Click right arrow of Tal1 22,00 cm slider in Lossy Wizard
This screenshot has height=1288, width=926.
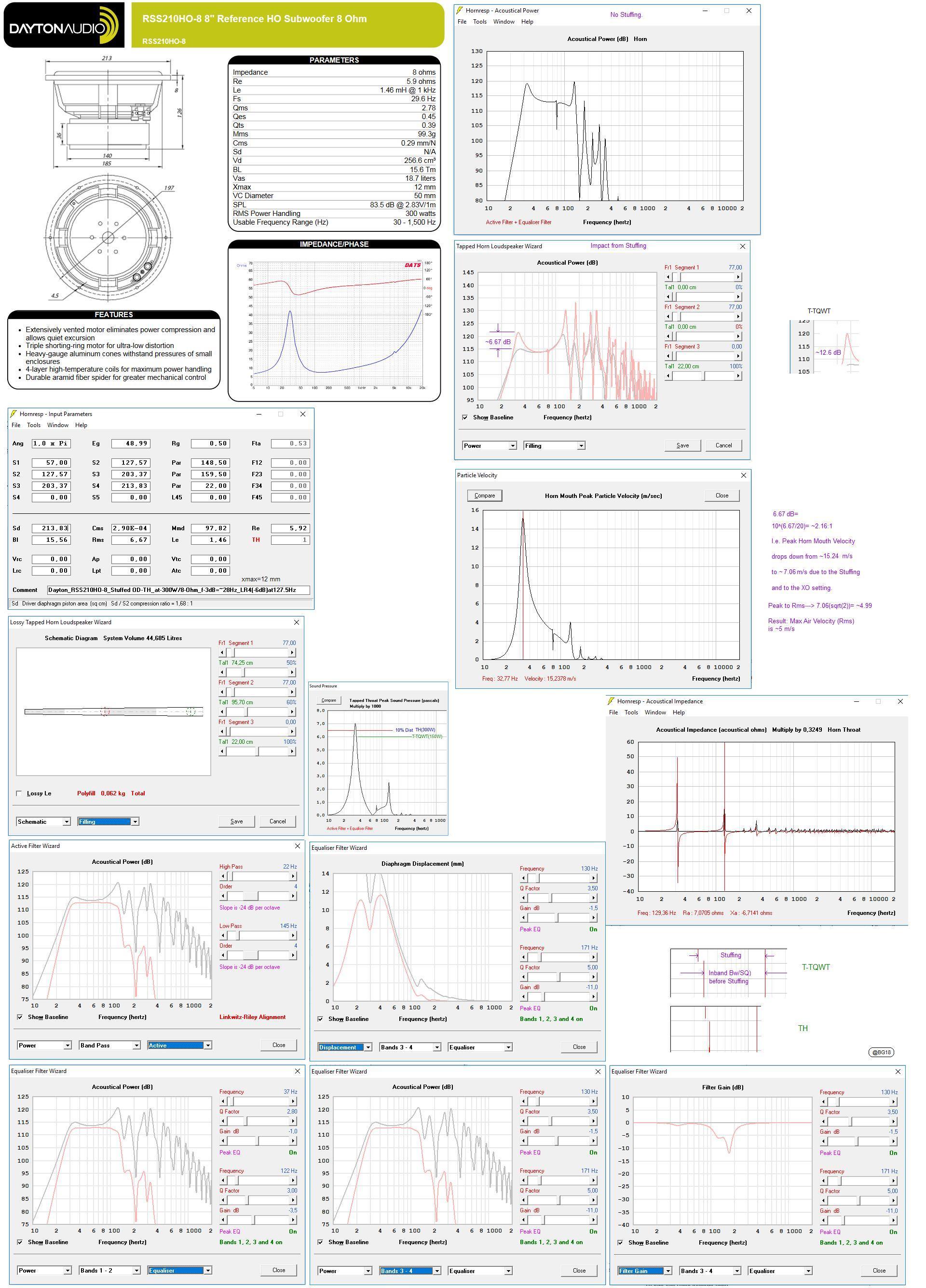point(293,751)
